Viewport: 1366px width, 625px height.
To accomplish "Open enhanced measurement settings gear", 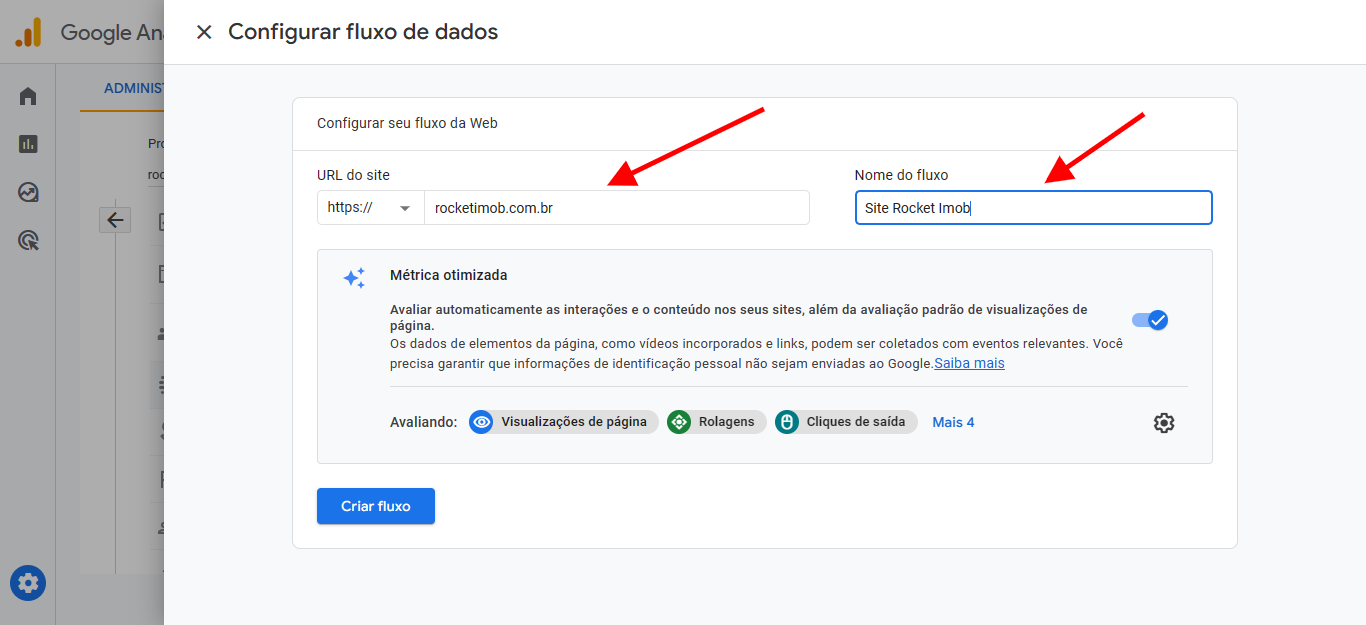I will (1163, 423).
